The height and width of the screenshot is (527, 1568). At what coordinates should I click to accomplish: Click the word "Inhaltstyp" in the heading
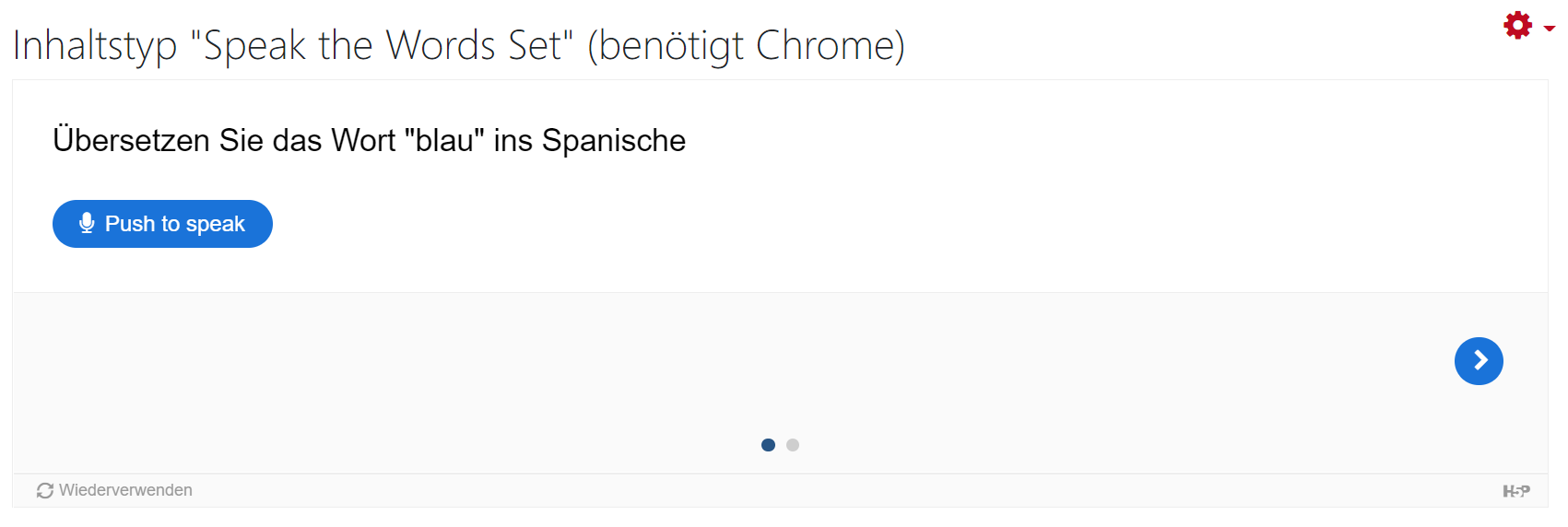[94, 45]
